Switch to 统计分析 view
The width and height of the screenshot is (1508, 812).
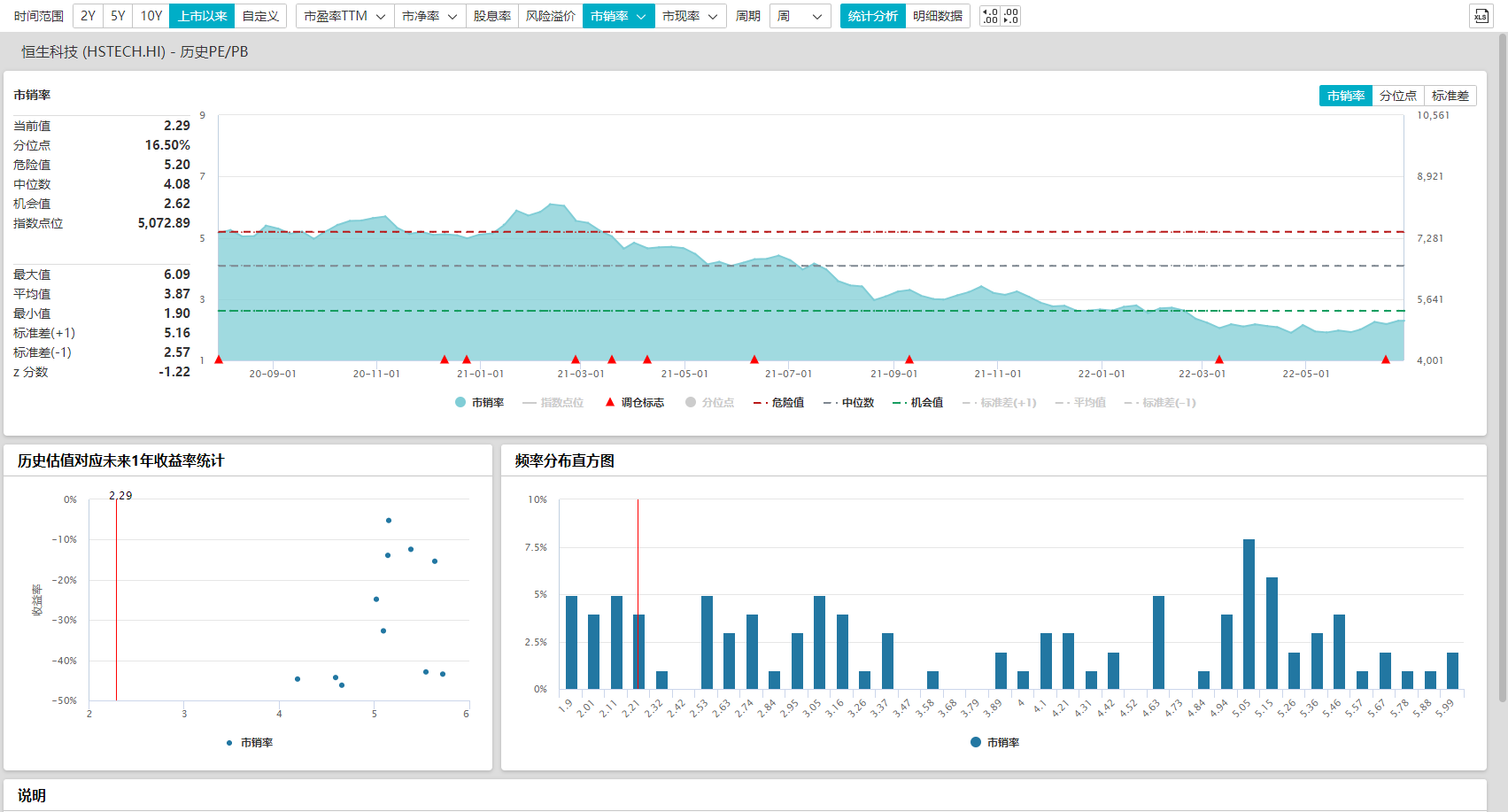[872, 16]
